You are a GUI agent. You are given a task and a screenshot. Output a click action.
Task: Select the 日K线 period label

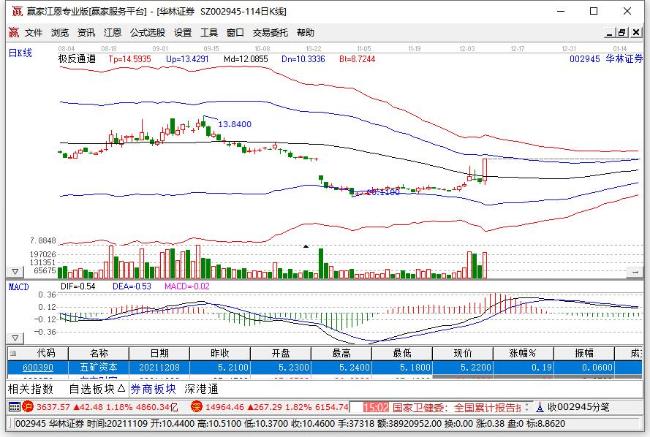(x=20, y=53)
